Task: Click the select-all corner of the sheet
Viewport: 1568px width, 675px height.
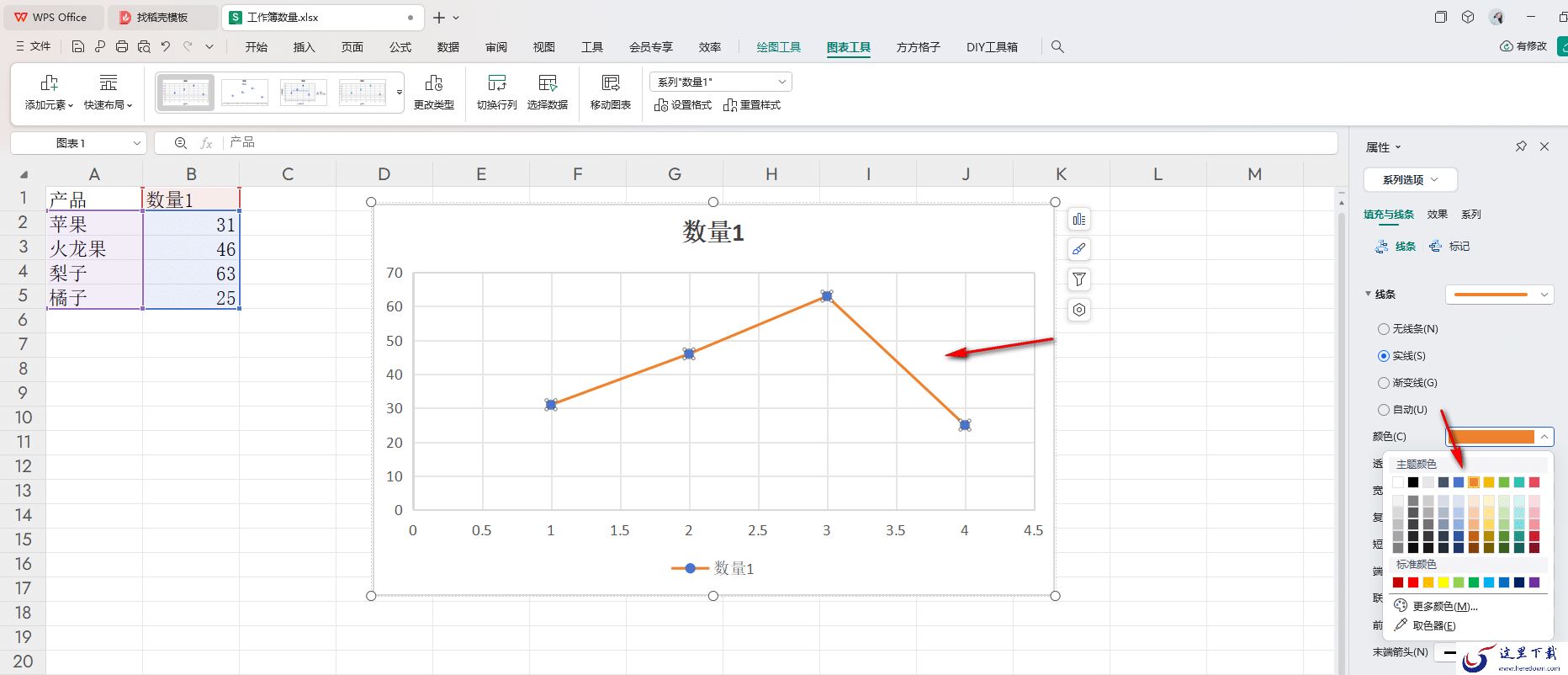Action: click(x=24, y=174)
